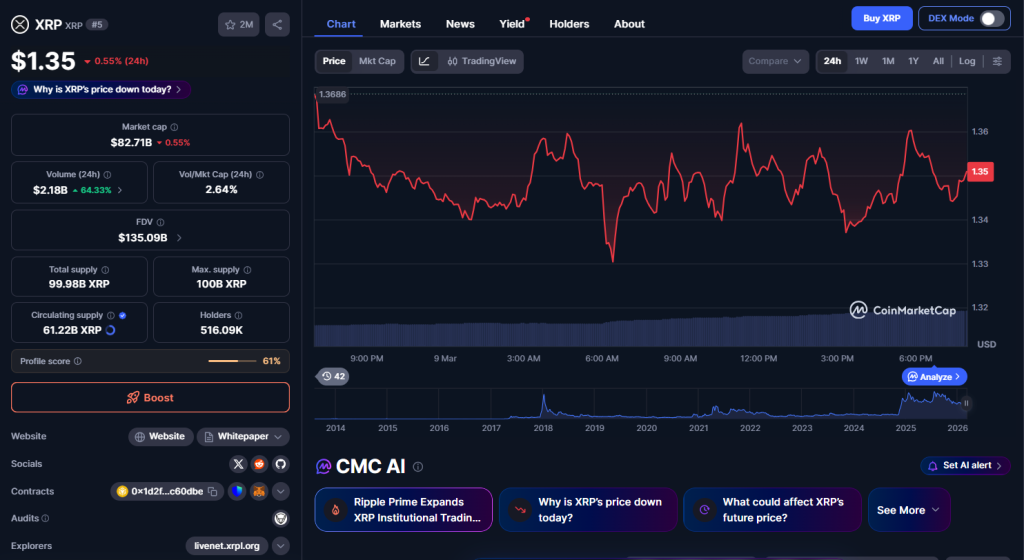Open the chart settings sliders icon
The image size is (1024, 560).
click(997, 62)
